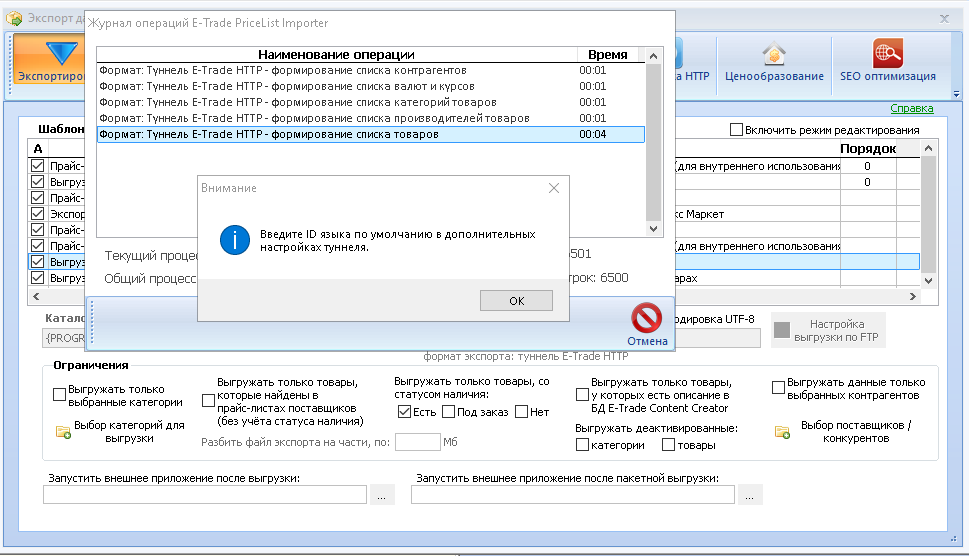
Task: Browse for external application after batch export
Action: tap(750, 495)
